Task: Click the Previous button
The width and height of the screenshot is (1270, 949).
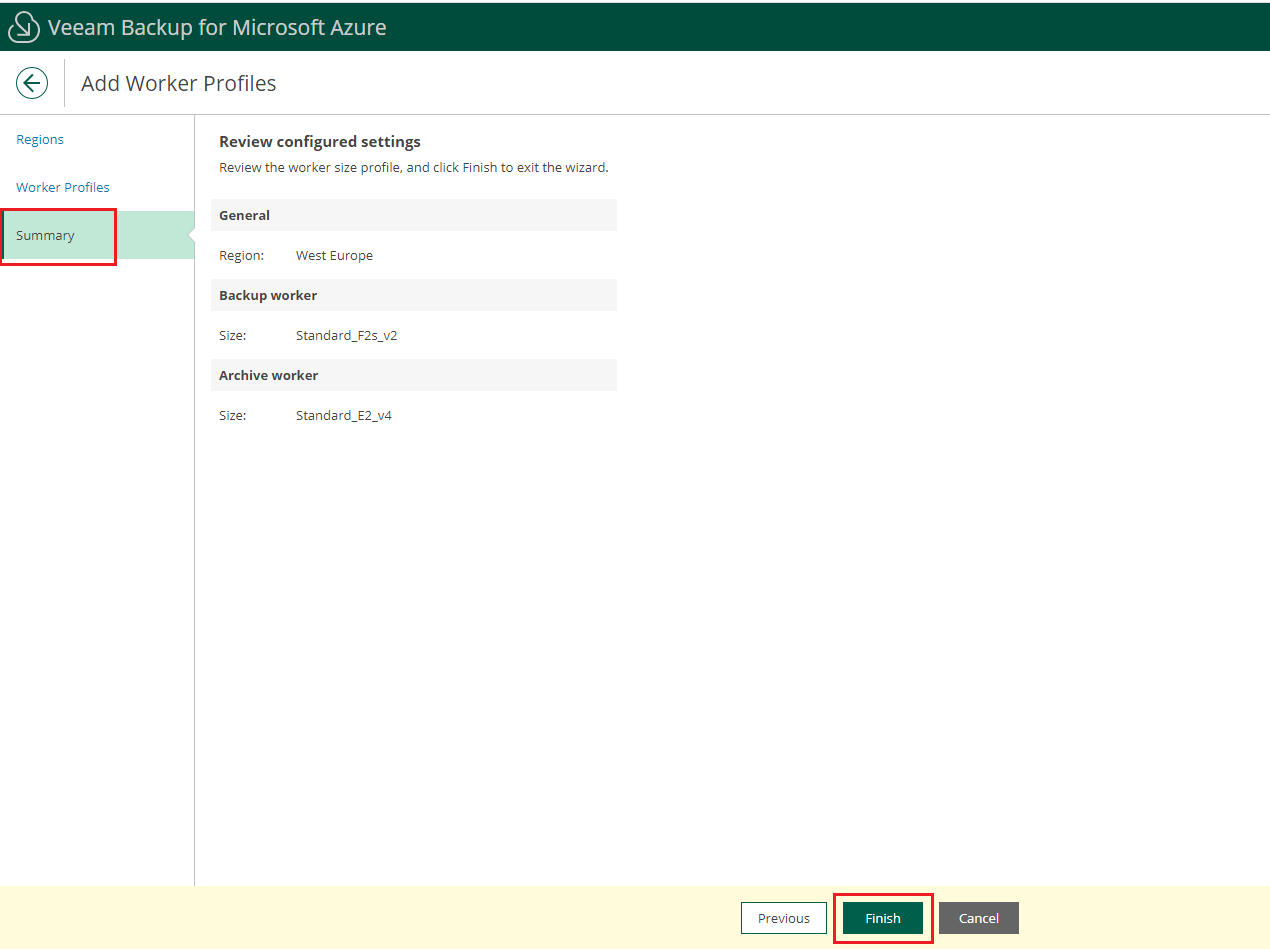Action: point(784,918)
